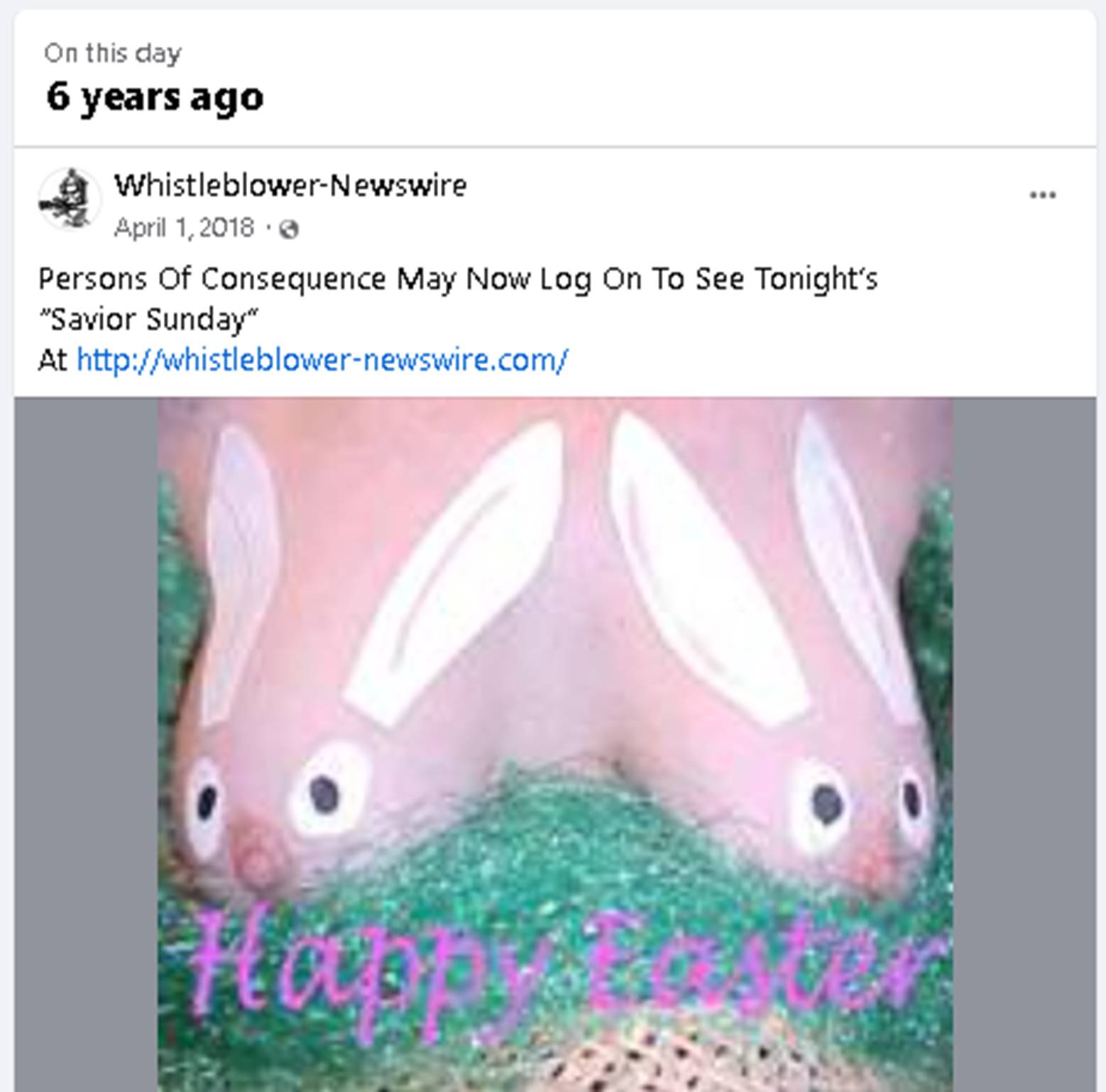
Task: Click the gray area left of the photo
Action: pyautogui.click(x=85, y=710)
